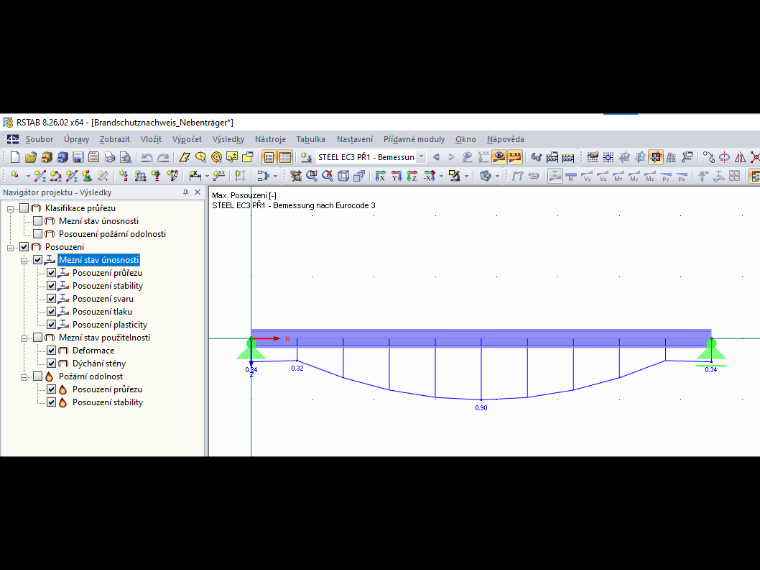
Task: Uncheck the Posouzení svaru checkbox
Action: click(x=51, y=299)
